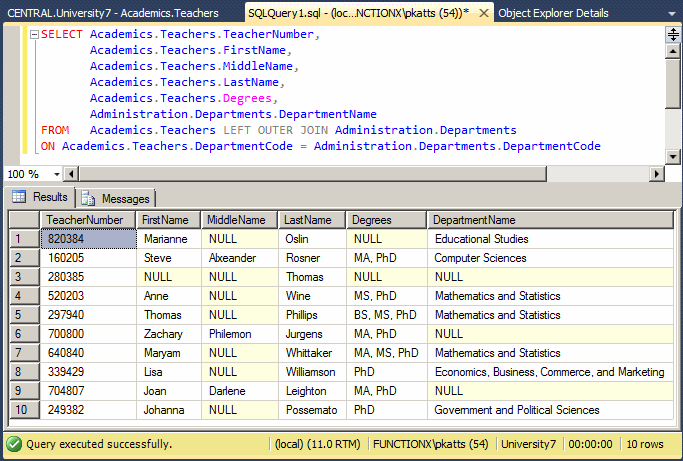Viewport: 683px width, 461px height.
Task: Click status bar login FUNCTIONX\pkatts (54)
Action: click(x=430, y=444)
